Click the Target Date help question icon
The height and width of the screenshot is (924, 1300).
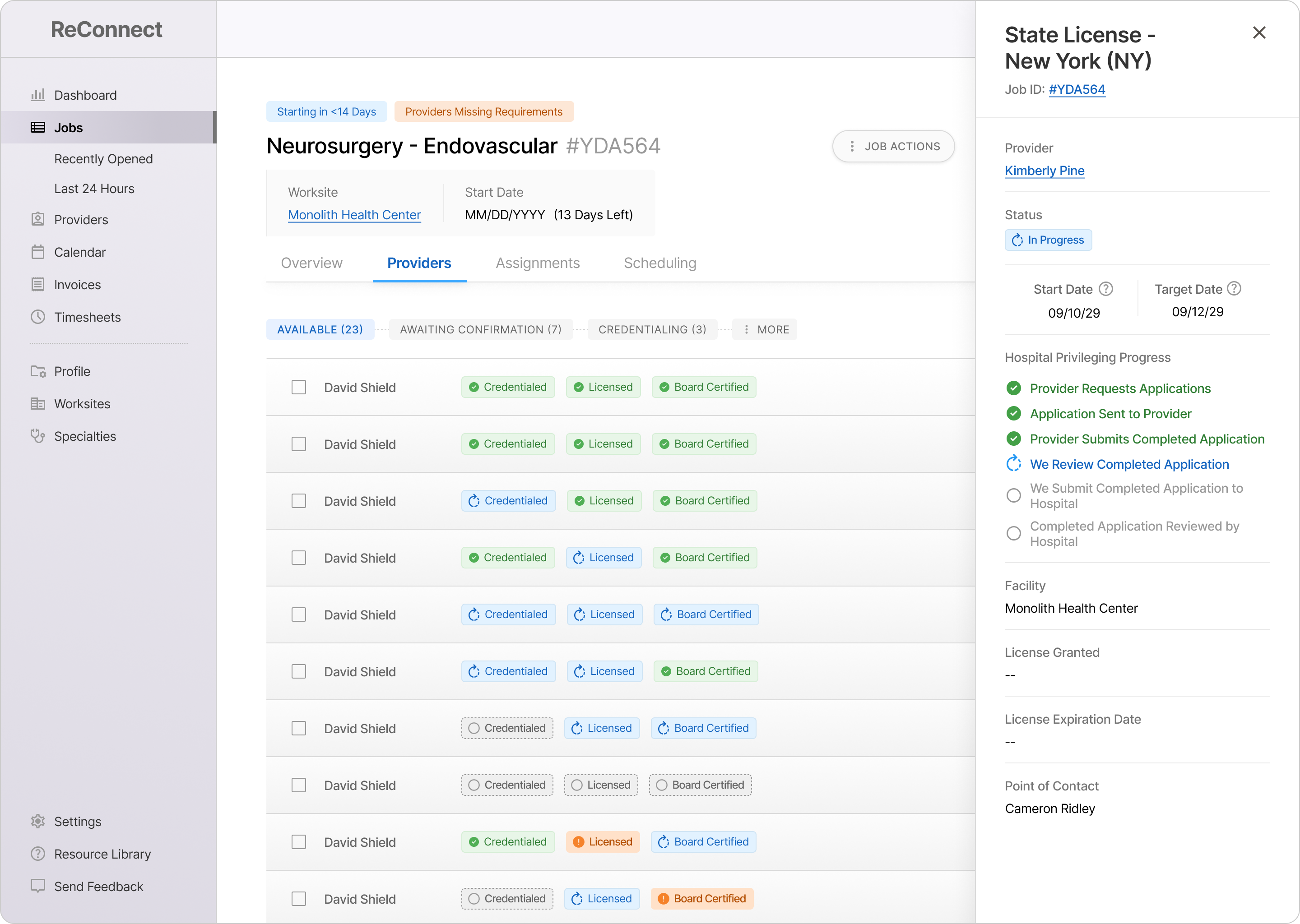[1234, 288]
